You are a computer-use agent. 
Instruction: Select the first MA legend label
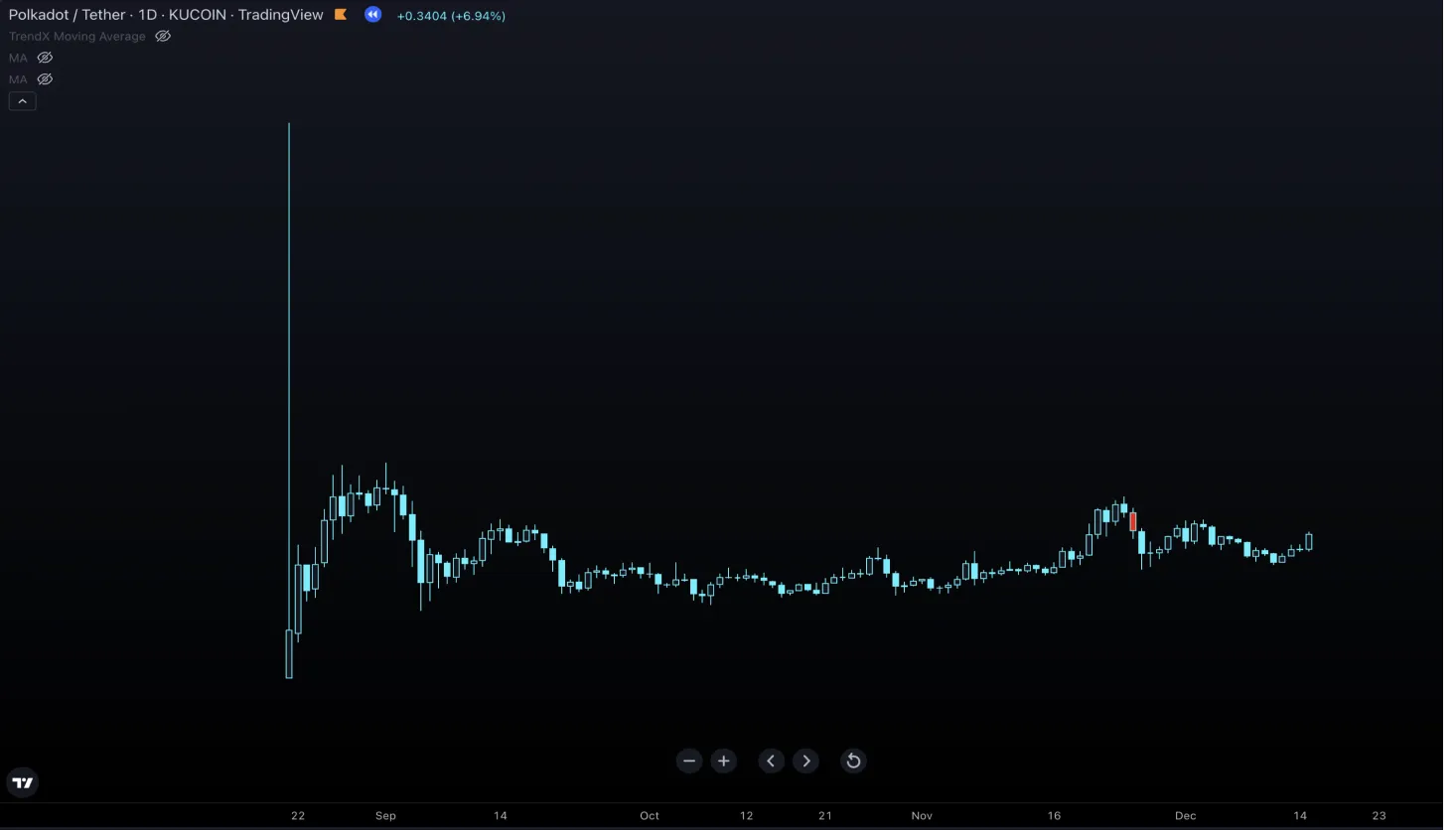coord(18,58)
